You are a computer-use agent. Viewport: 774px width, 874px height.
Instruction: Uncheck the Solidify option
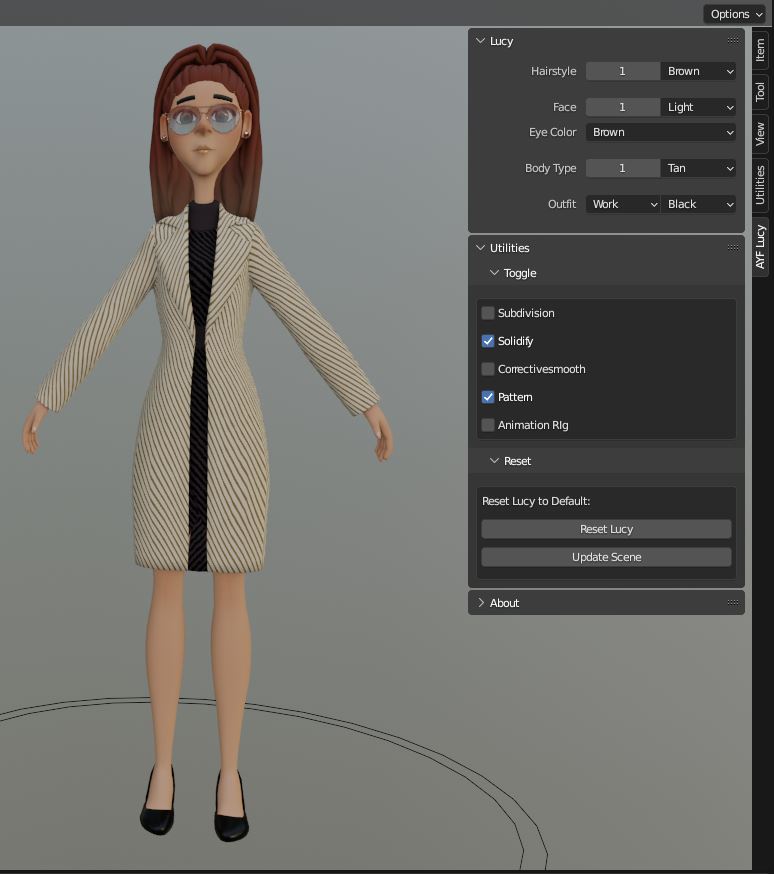488,341
